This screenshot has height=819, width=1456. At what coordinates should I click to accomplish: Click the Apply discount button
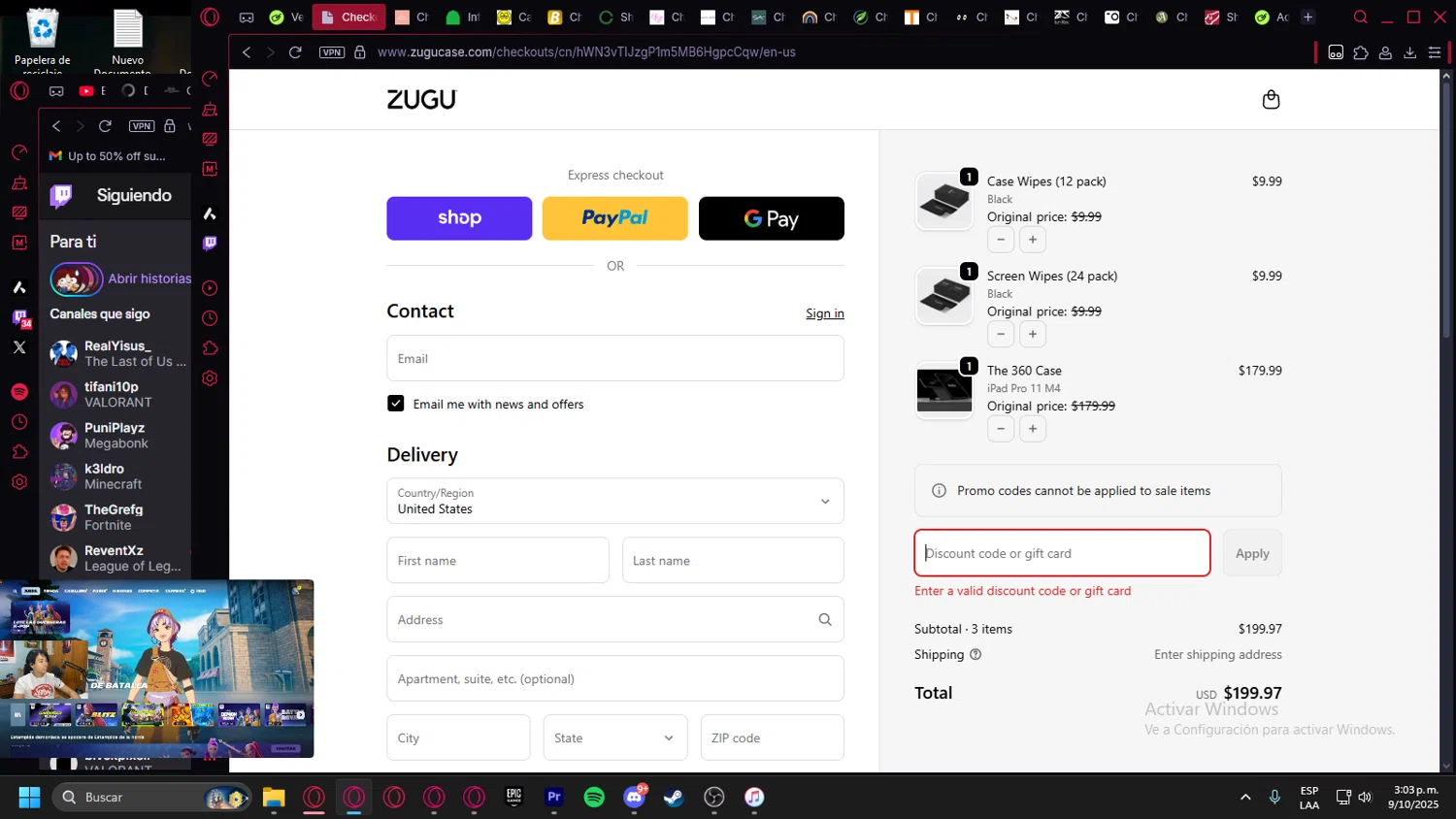pyautogui.click(x=1252, y=553)
